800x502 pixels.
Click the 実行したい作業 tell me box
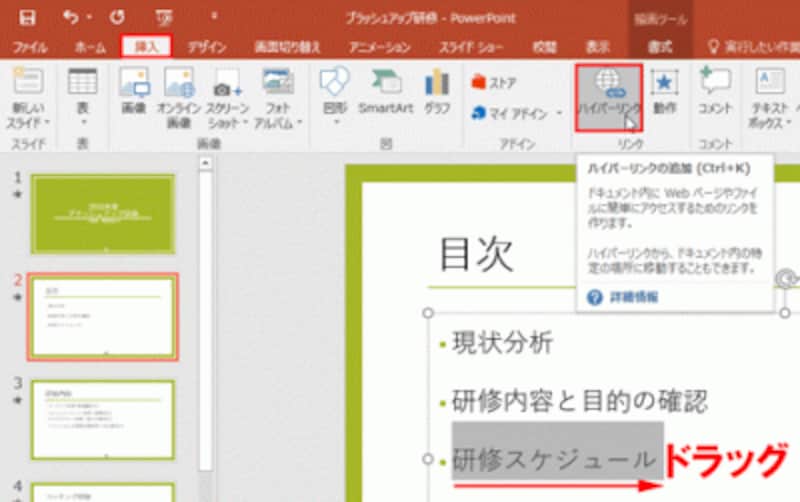point(753,47)
